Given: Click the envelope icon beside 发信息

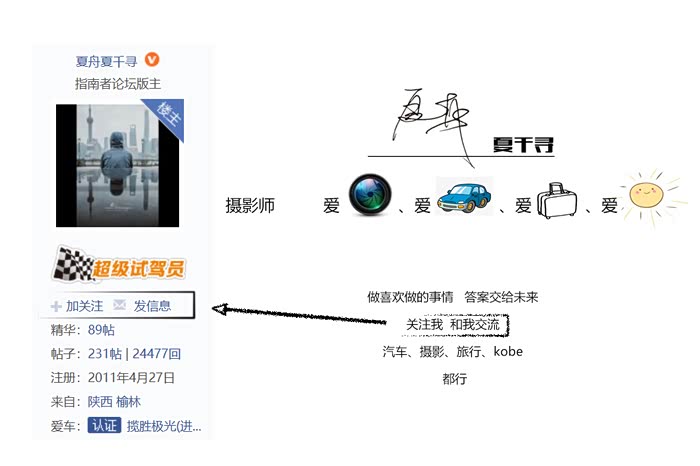Looking at the screenshot, I should point(120,305).
